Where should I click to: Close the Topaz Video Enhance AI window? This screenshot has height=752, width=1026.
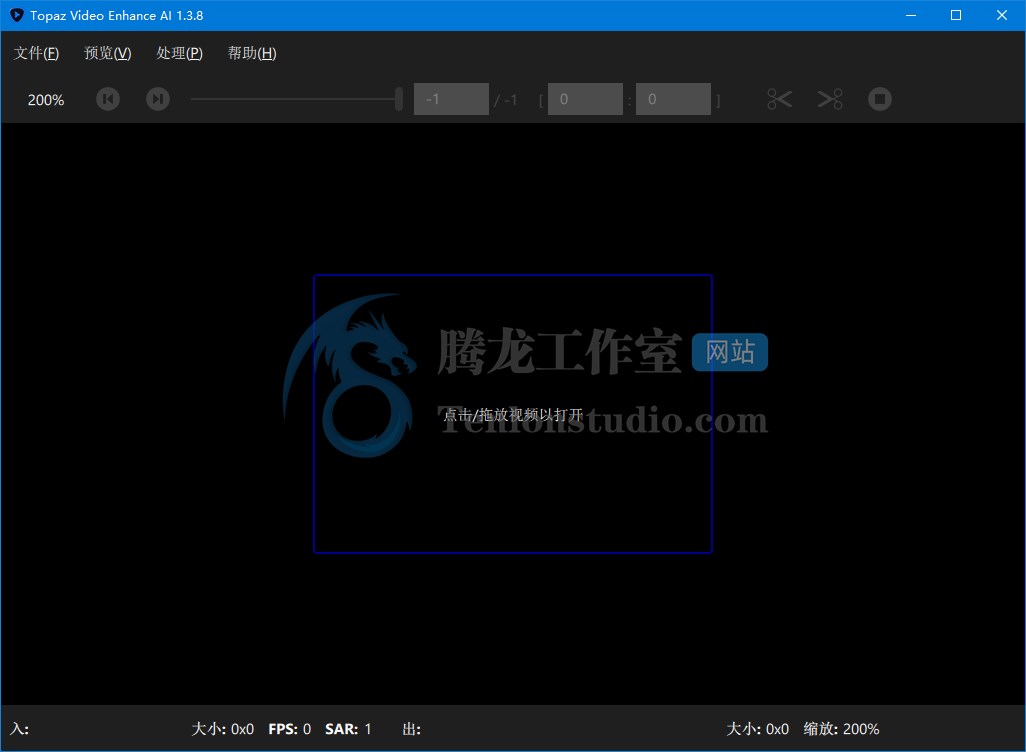coord(1002,15)
